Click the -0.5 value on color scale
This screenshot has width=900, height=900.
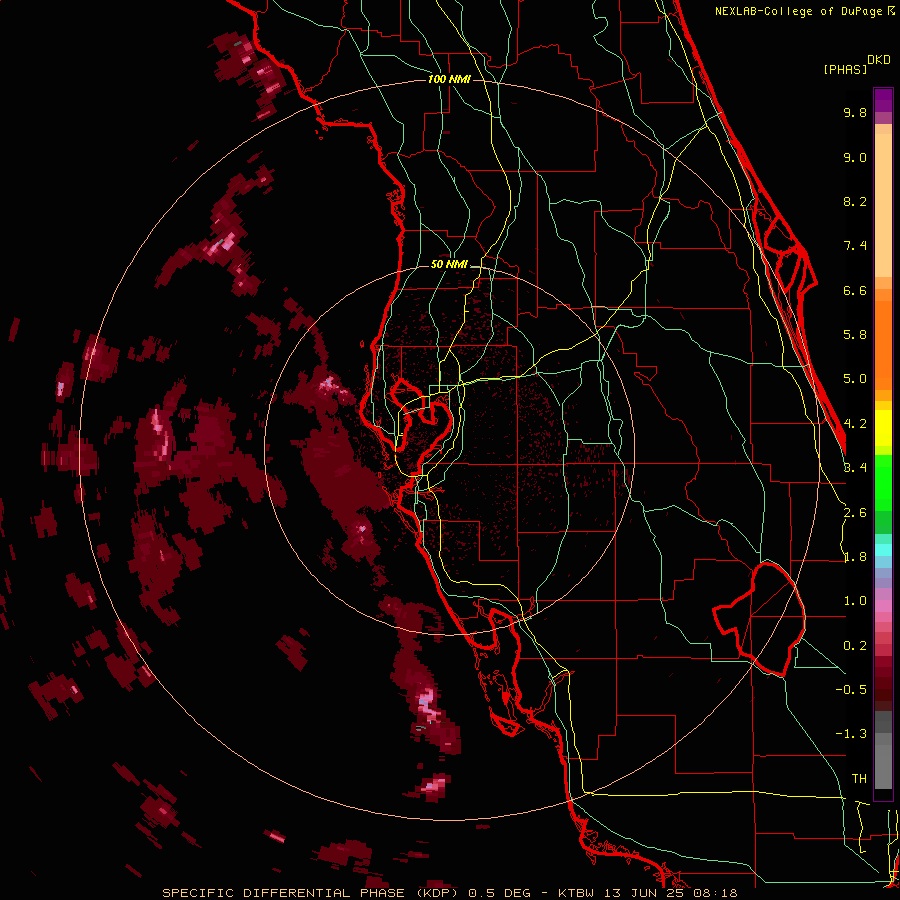(851, 690)
